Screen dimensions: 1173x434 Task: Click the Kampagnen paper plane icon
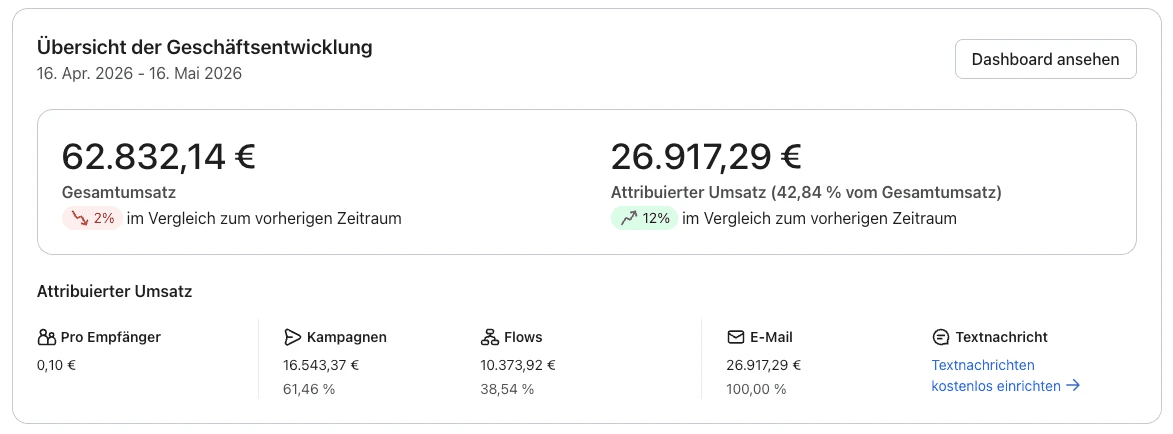(293, 337)
